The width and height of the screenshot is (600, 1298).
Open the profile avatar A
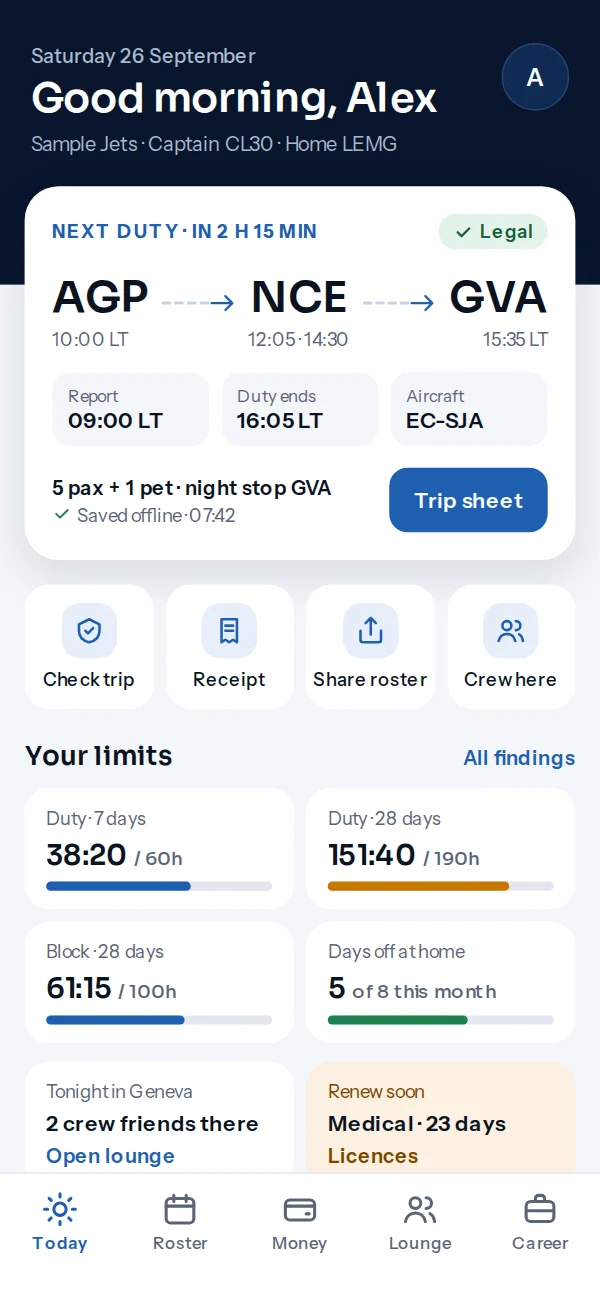(535, 77)
